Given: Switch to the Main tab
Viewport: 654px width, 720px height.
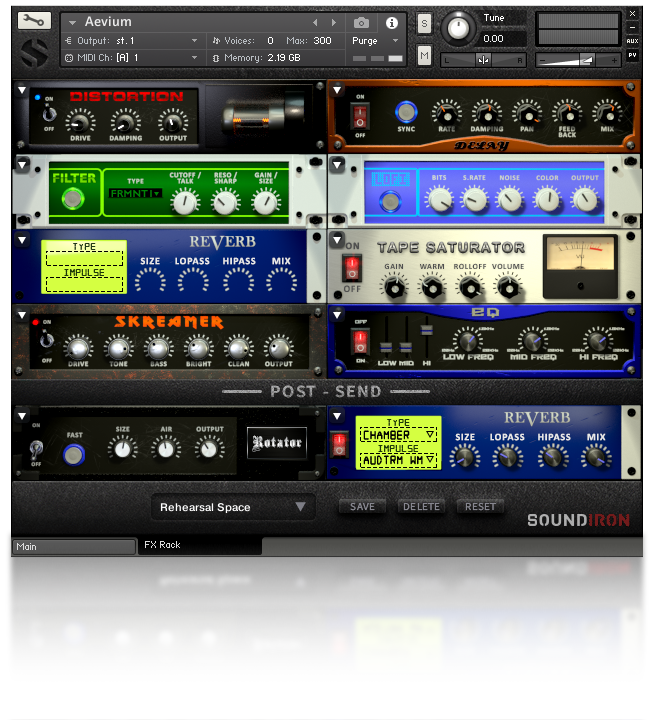Looking at the screenshot, I should (x=73, y=547).
